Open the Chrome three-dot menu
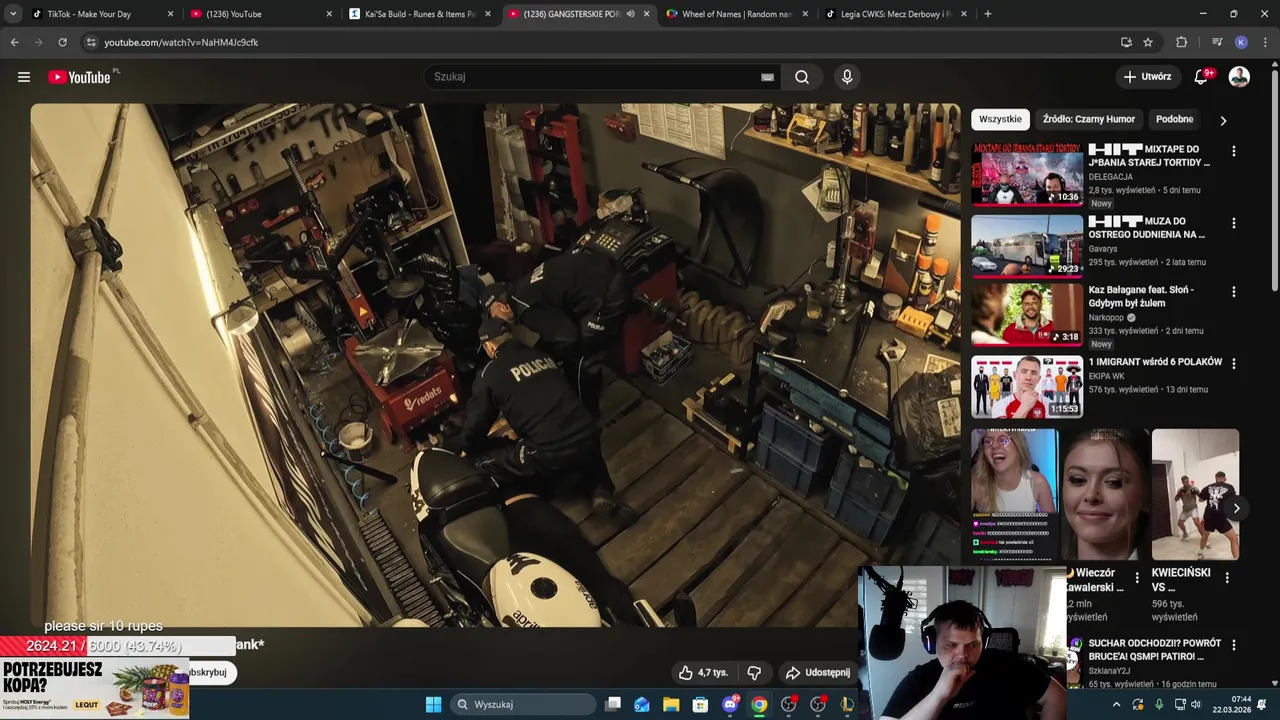This screenshot has width=1280, height=720. [1266, 42]
